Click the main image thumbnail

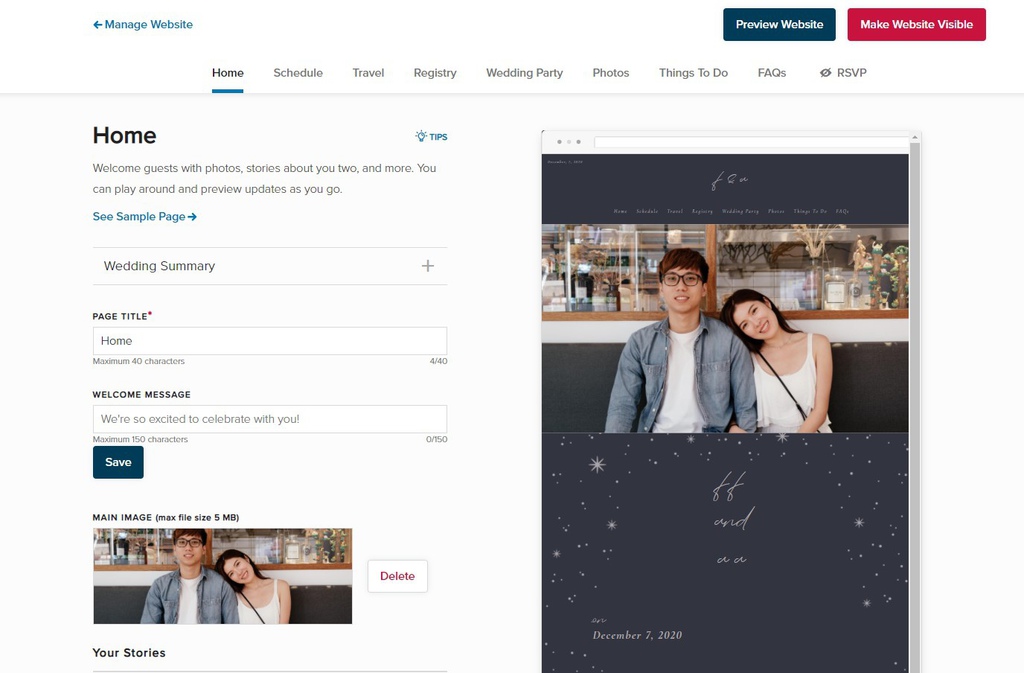coord(223,576)
